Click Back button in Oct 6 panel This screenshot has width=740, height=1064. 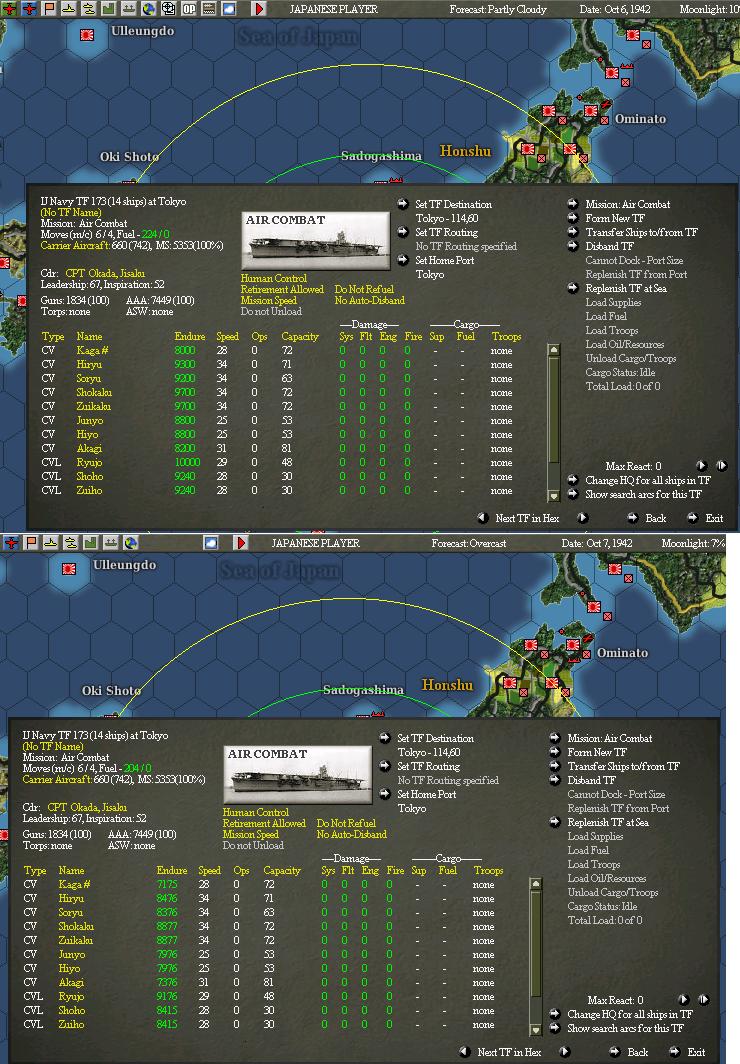coord(655,518)
